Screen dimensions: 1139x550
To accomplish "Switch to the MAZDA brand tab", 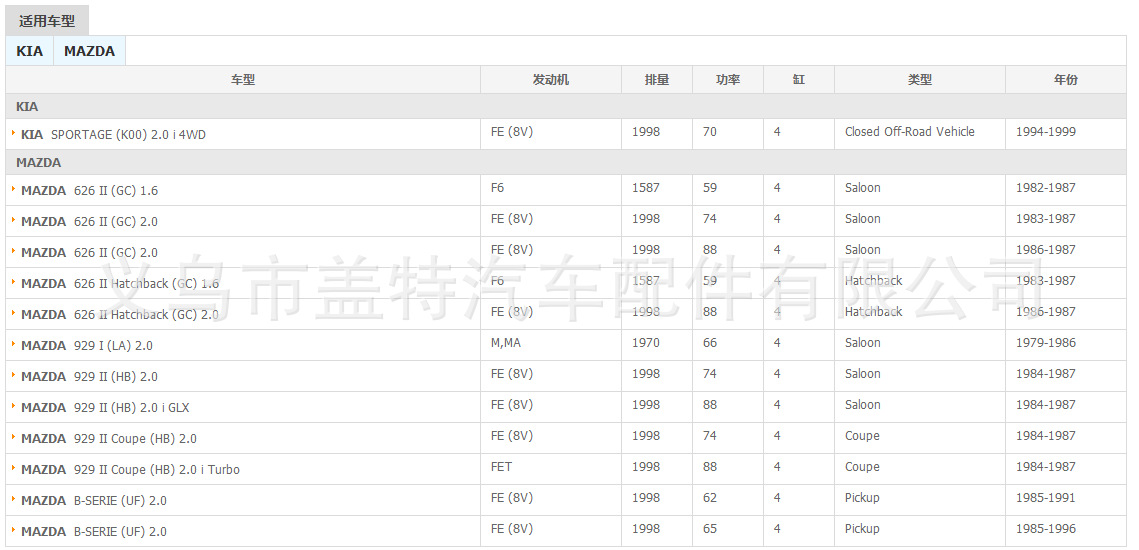I will 89,51.
